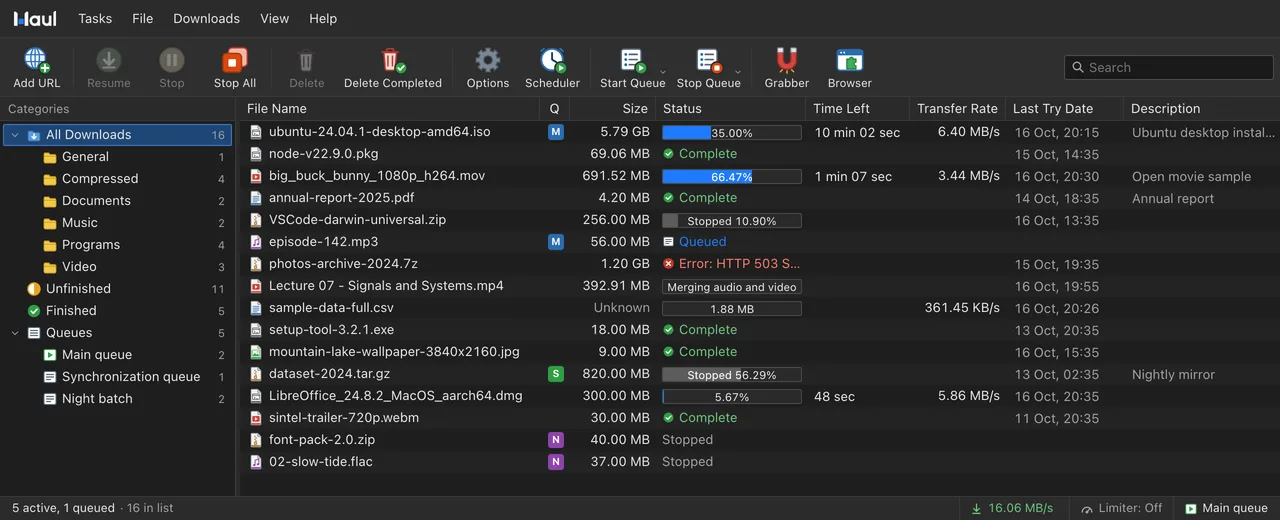Click the Resume toolbar icon
The image size is (1280, 520).
[x=109, y=61]
